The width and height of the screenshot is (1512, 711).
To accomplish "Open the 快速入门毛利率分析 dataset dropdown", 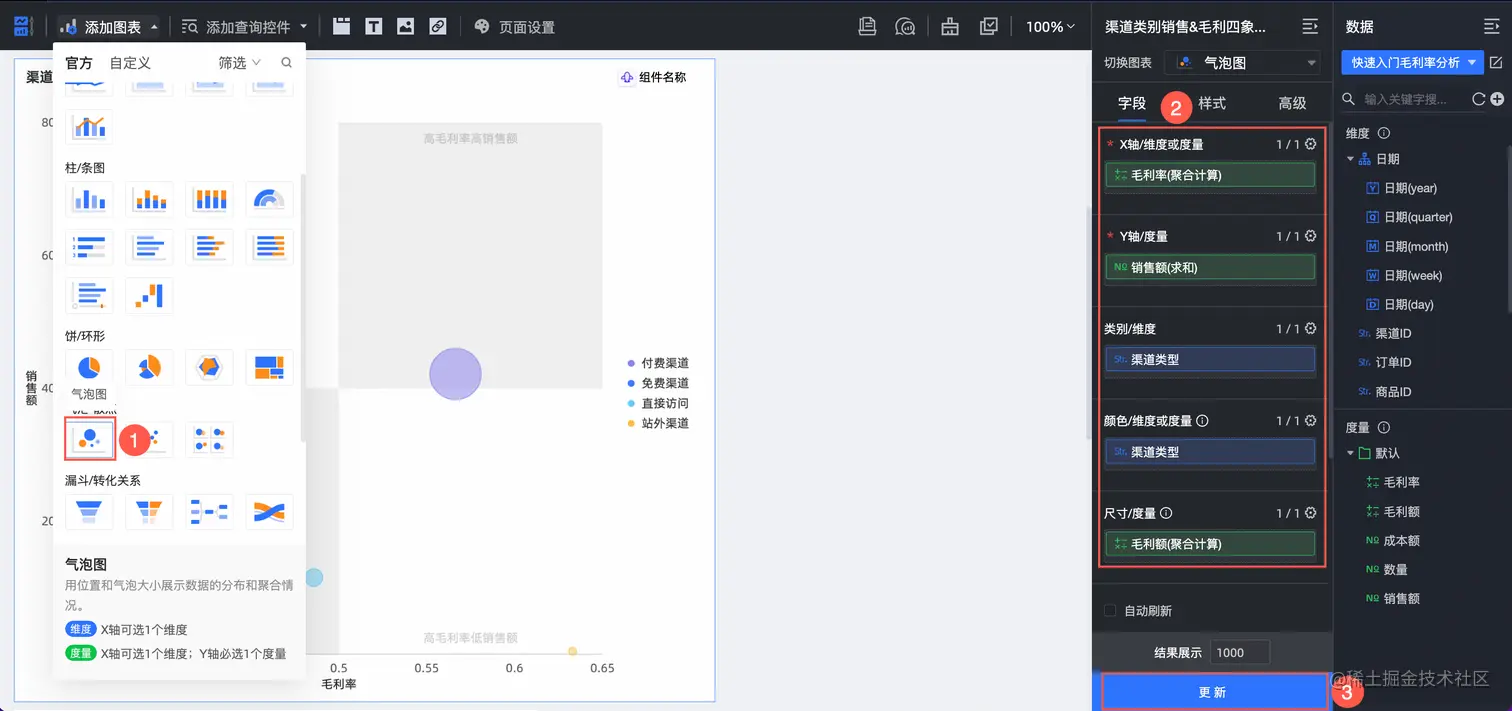I will [1412, 62].
